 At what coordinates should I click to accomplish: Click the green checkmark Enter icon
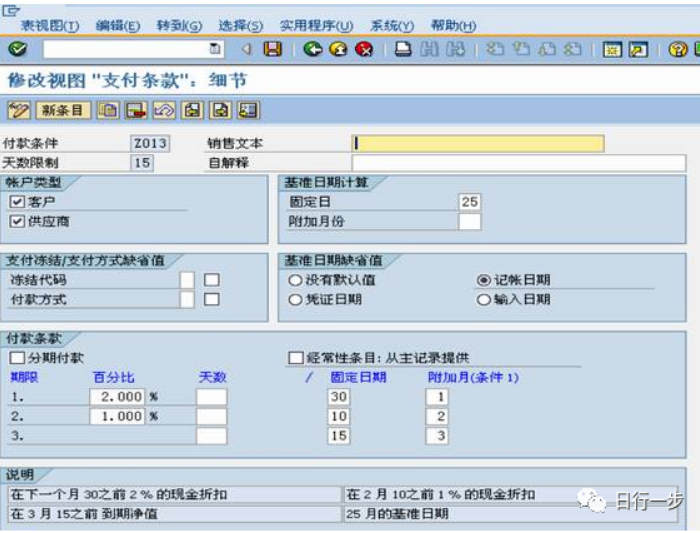pos(18,48)
